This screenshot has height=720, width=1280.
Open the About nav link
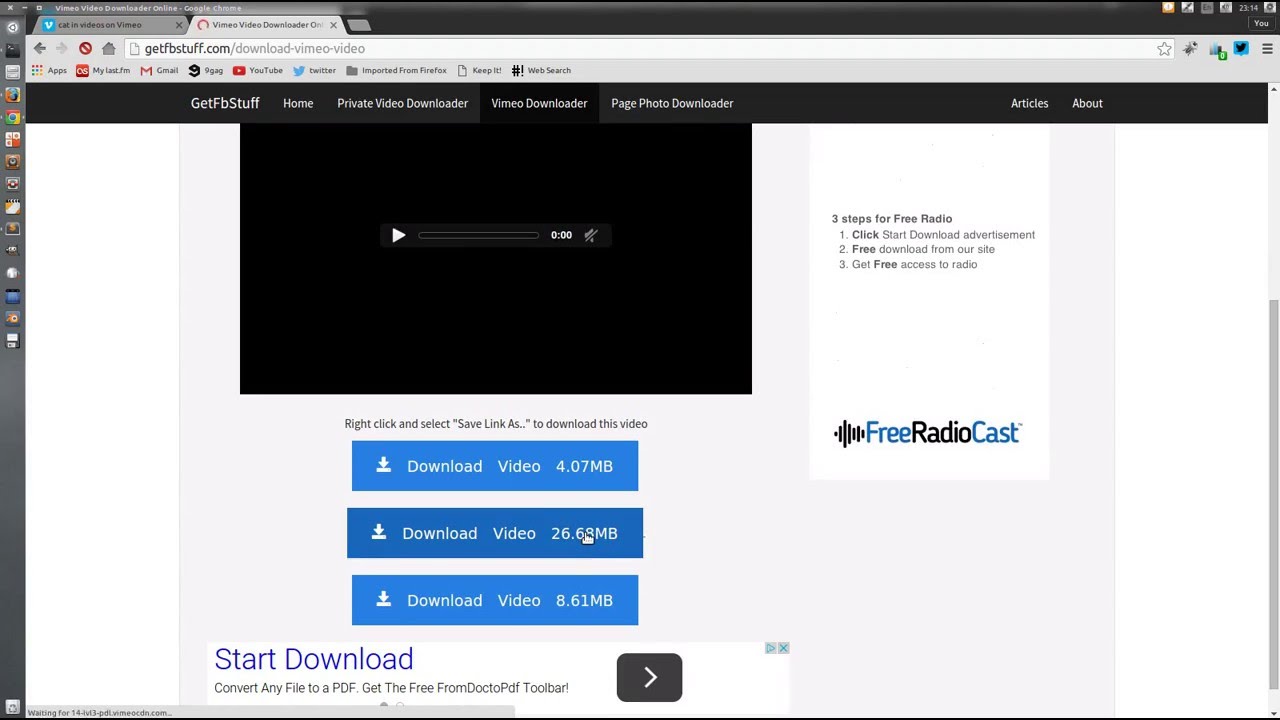click(1087, 103)
